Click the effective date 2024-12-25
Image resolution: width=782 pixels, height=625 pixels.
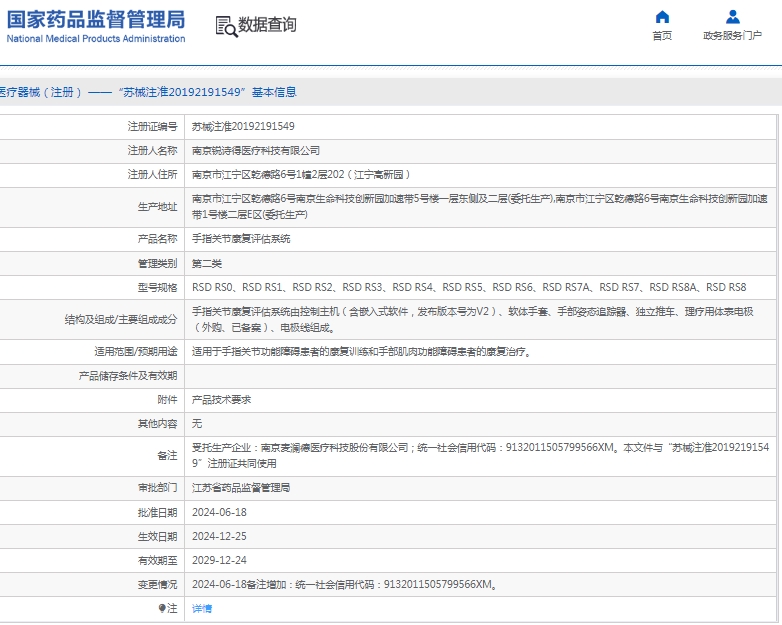click(x=219, y=536)
